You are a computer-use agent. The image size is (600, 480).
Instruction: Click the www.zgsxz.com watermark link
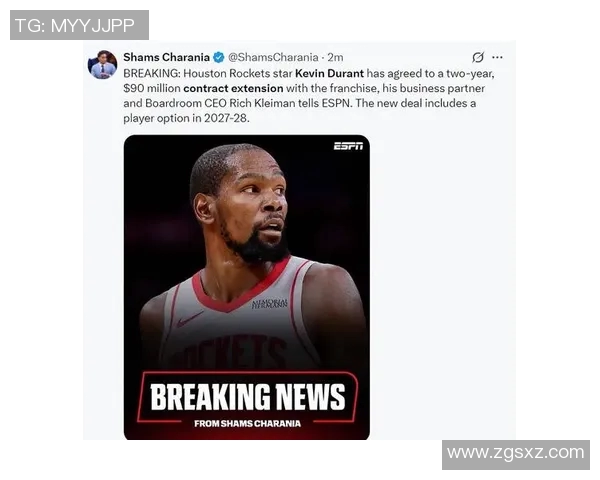click(516, 455)
